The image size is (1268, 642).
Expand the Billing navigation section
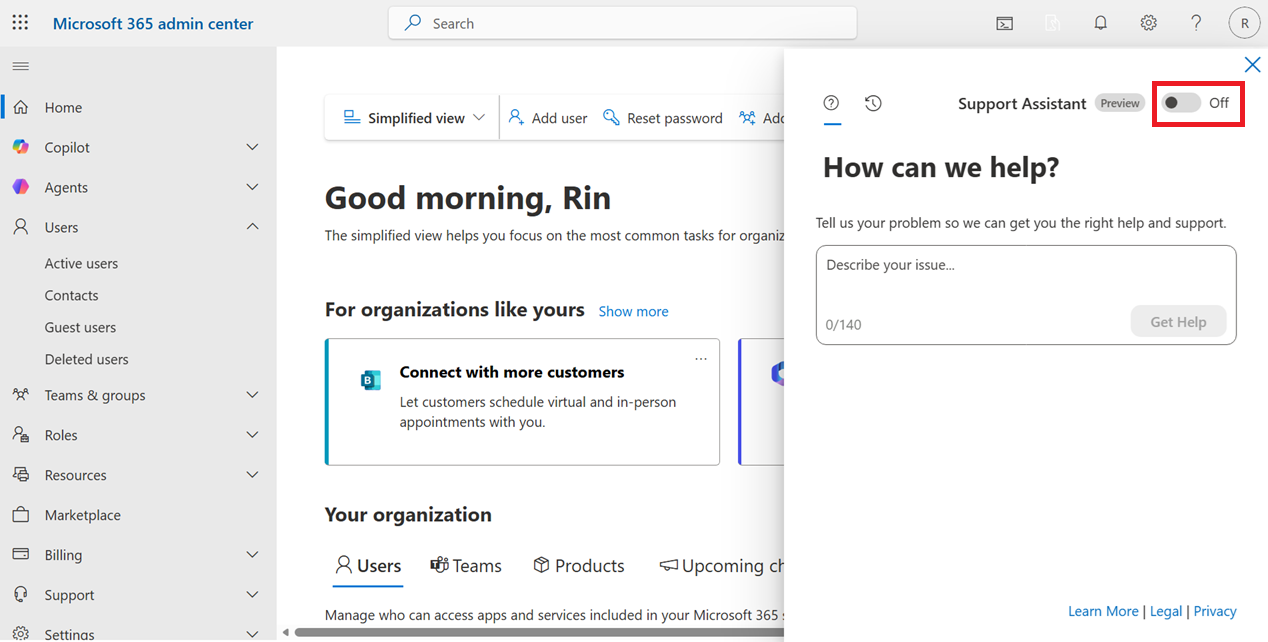pos(252,555)
